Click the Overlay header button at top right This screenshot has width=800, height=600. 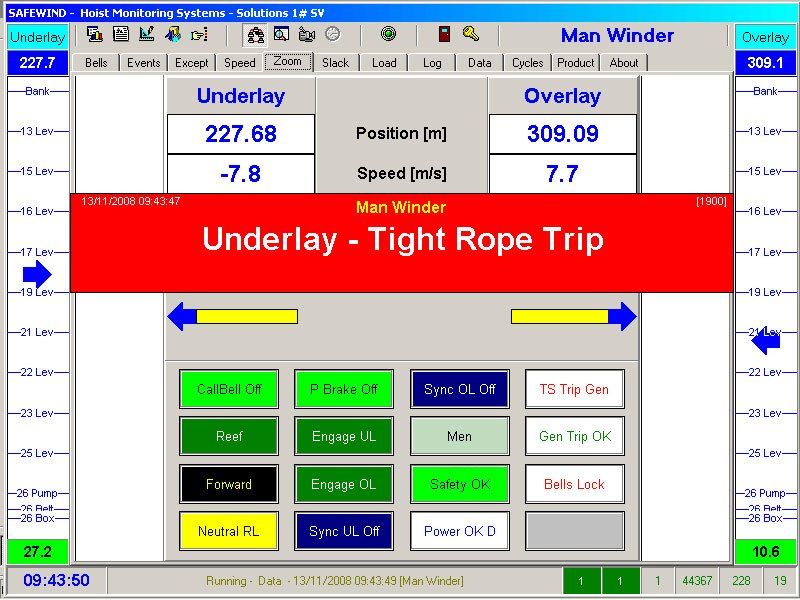tap(765, 37)
